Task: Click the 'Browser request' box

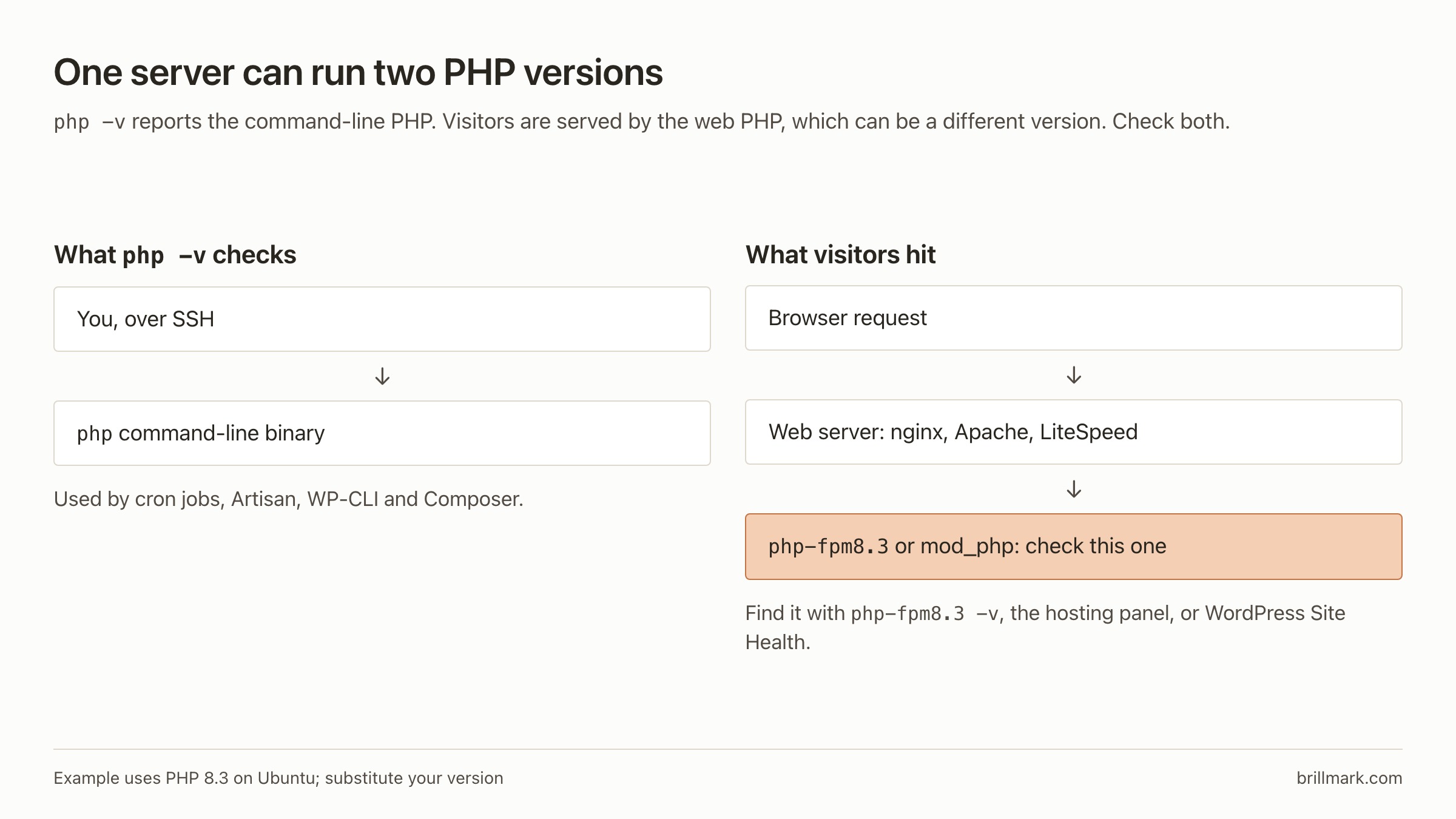Action: pyautogui.click(x=1074, y=318)
